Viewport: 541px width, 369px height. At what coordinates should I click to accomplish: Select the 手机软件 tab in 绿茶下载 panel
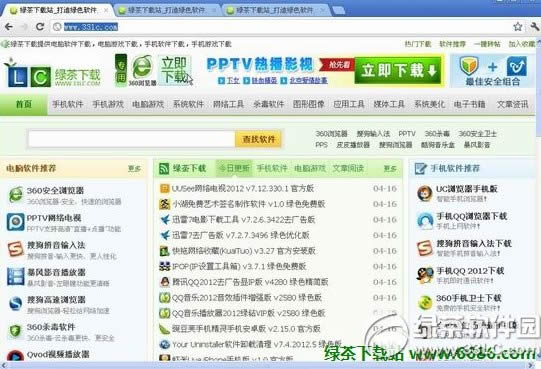pyautogui.click(x=272, y=168)
